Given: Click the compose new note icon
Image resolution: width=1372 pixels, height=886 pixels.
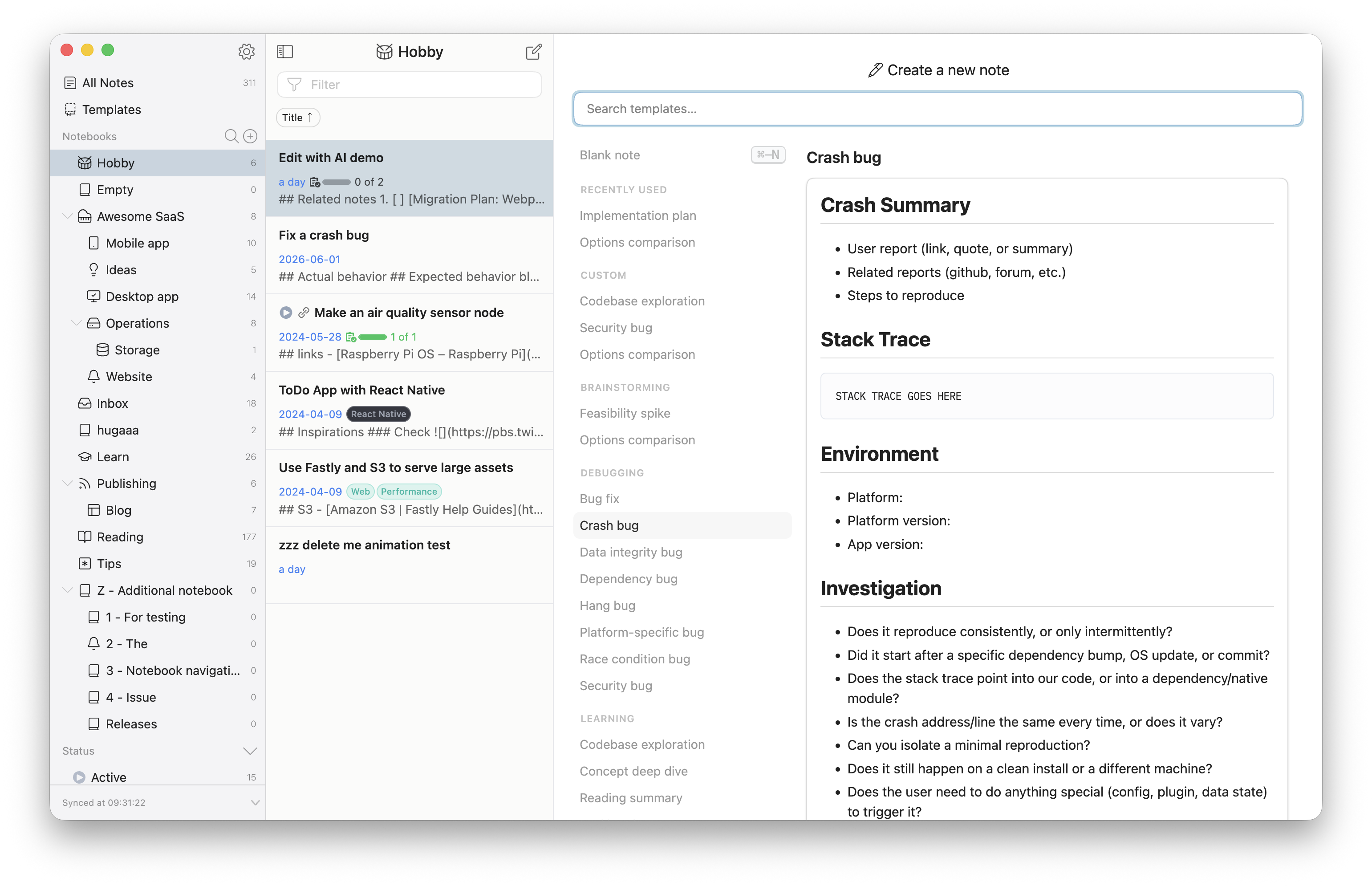Looking at the screenshot, I should pos(533,52).
